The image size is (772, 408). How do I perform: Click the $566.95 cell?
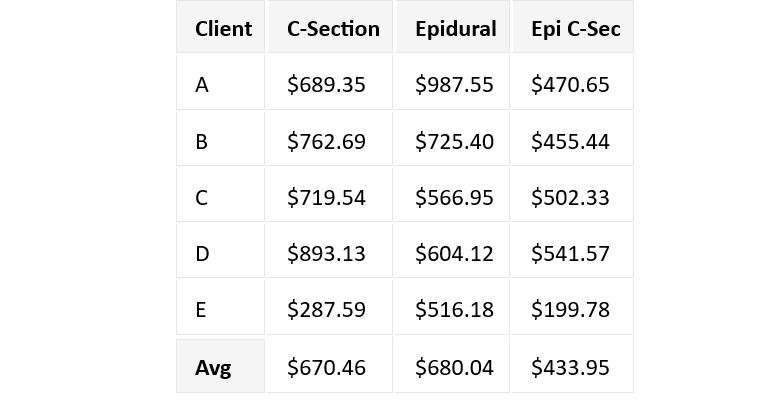click(x=454, y=198)
